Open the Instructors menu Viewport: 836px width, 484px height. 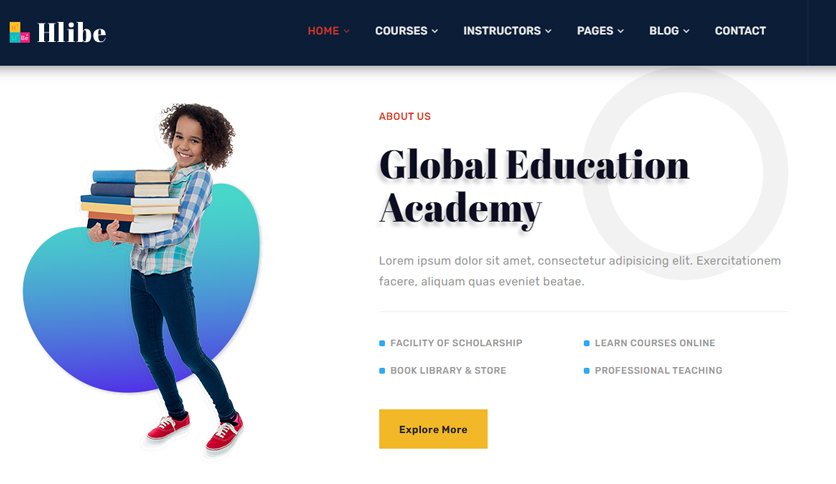[x=502, y=31]
